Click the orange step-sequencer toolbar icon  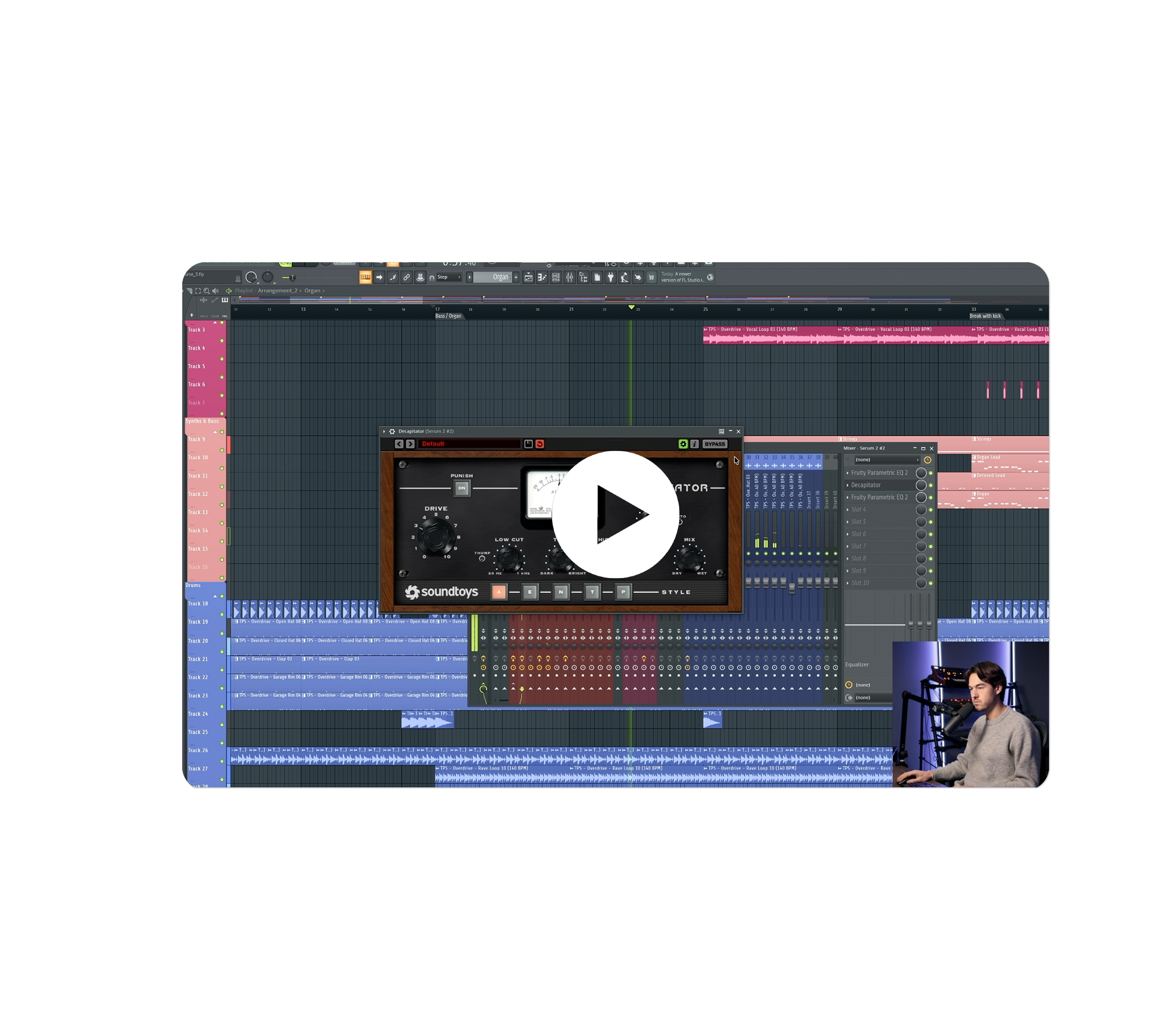pos(365,278)
